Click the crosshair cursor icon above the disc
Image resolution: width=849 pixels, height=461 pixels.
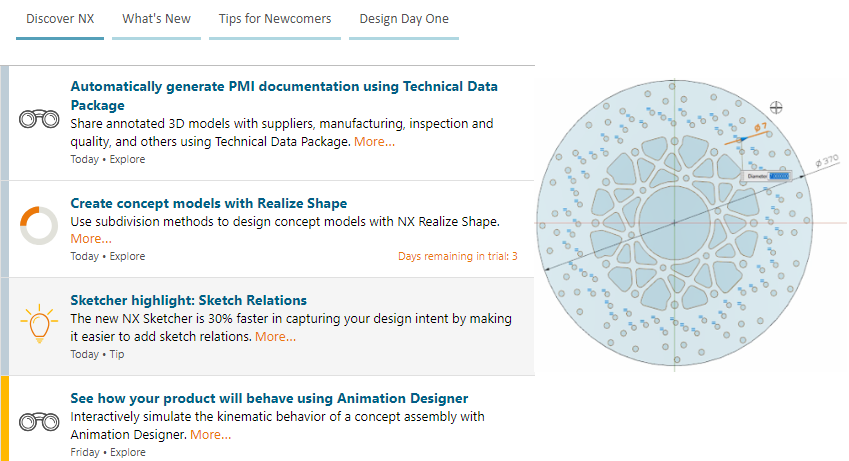[776, 107]
